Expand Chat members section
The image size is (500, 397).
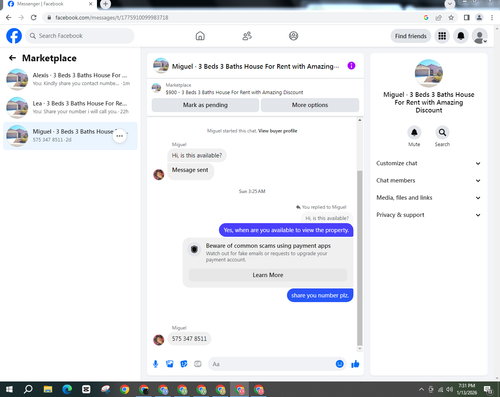(x=429, y=181)
